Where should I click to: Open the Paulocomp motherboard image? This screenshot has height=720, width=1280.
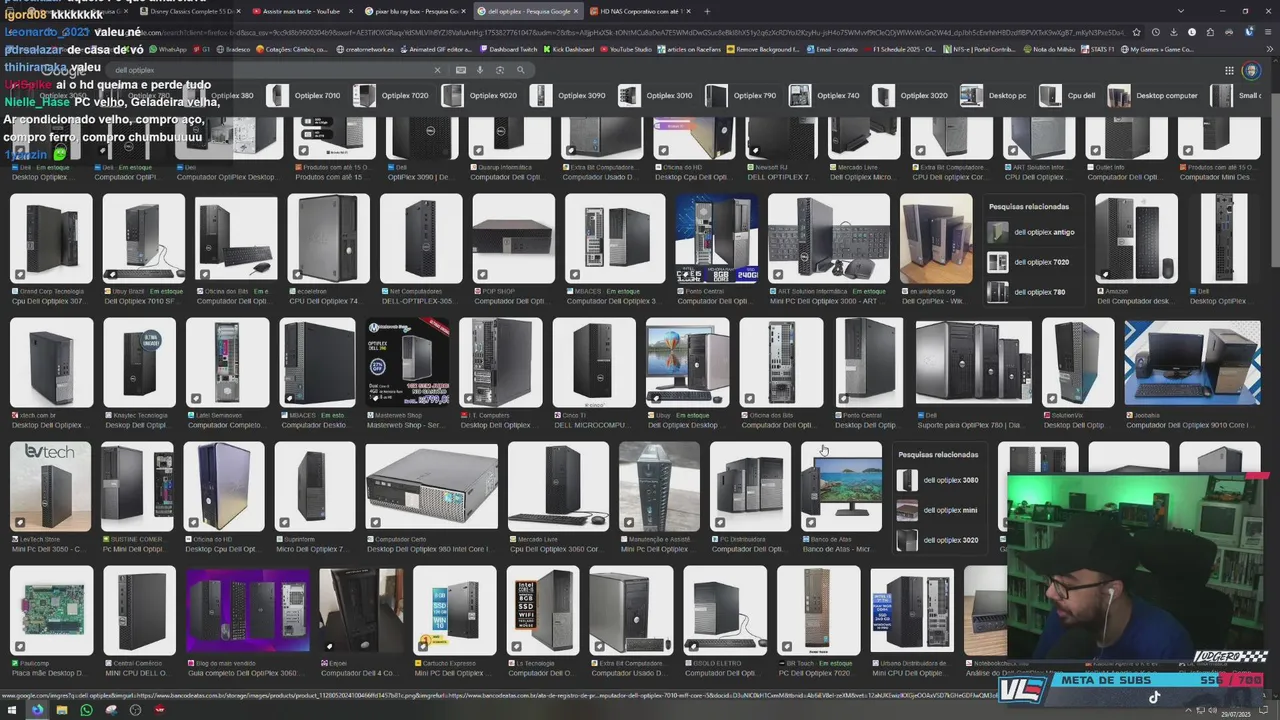(x=50, y=611)
